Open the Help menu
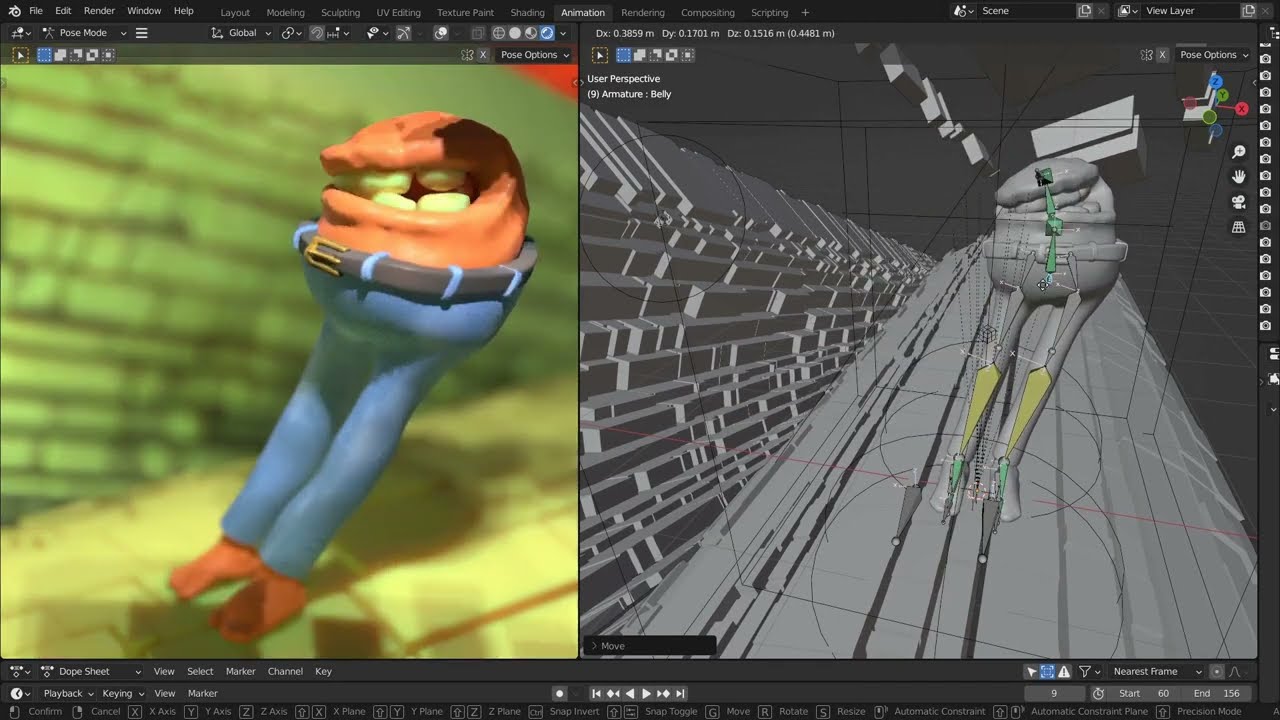 [184, 10]
